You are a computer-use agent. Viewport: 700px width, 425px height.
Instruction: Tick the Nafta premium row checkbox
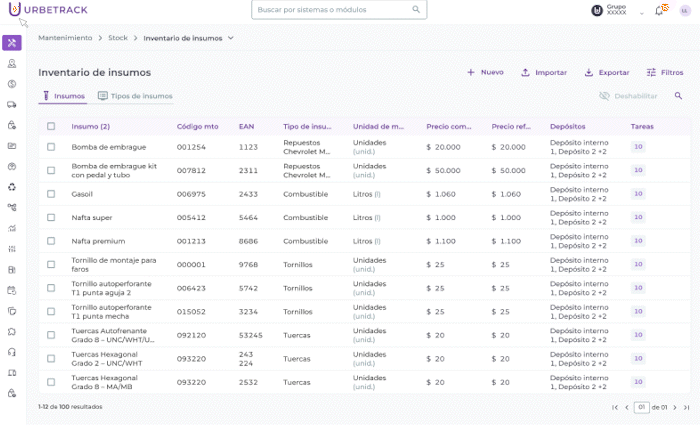point(51,241)
